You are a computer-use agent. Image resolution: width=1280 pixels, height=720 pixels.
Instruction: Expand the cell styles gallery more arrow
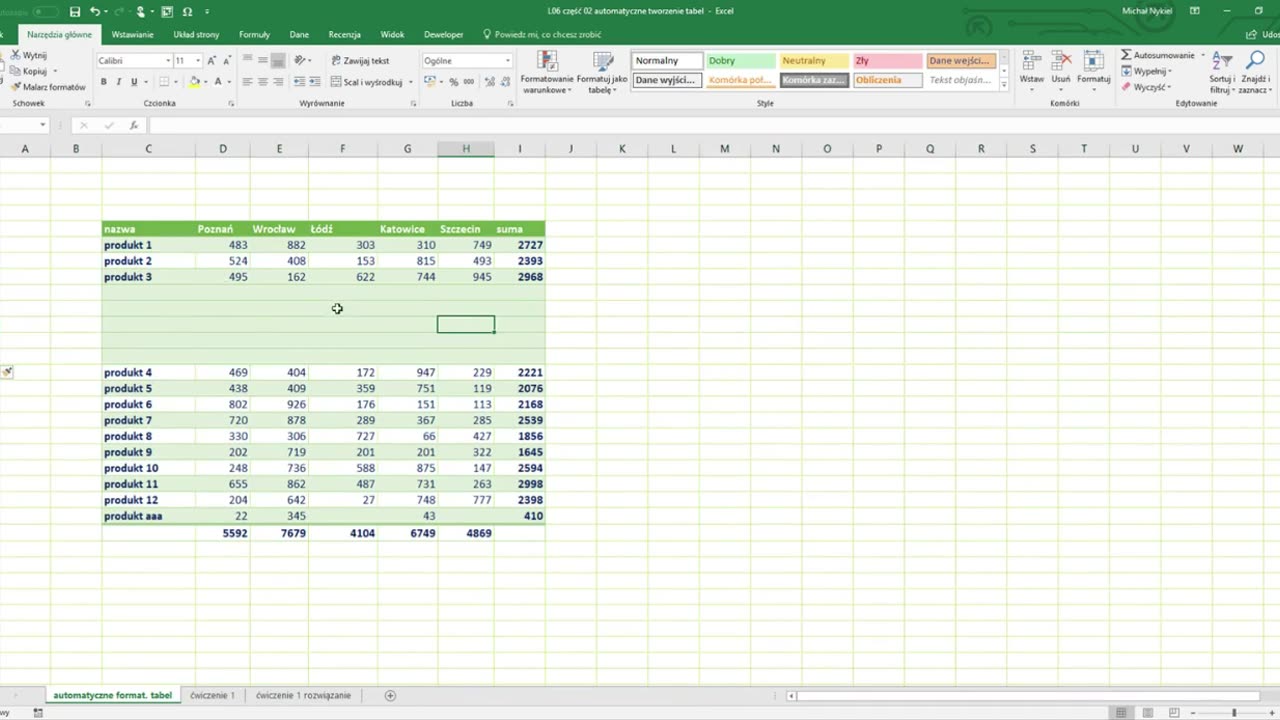coord(1004,84)
